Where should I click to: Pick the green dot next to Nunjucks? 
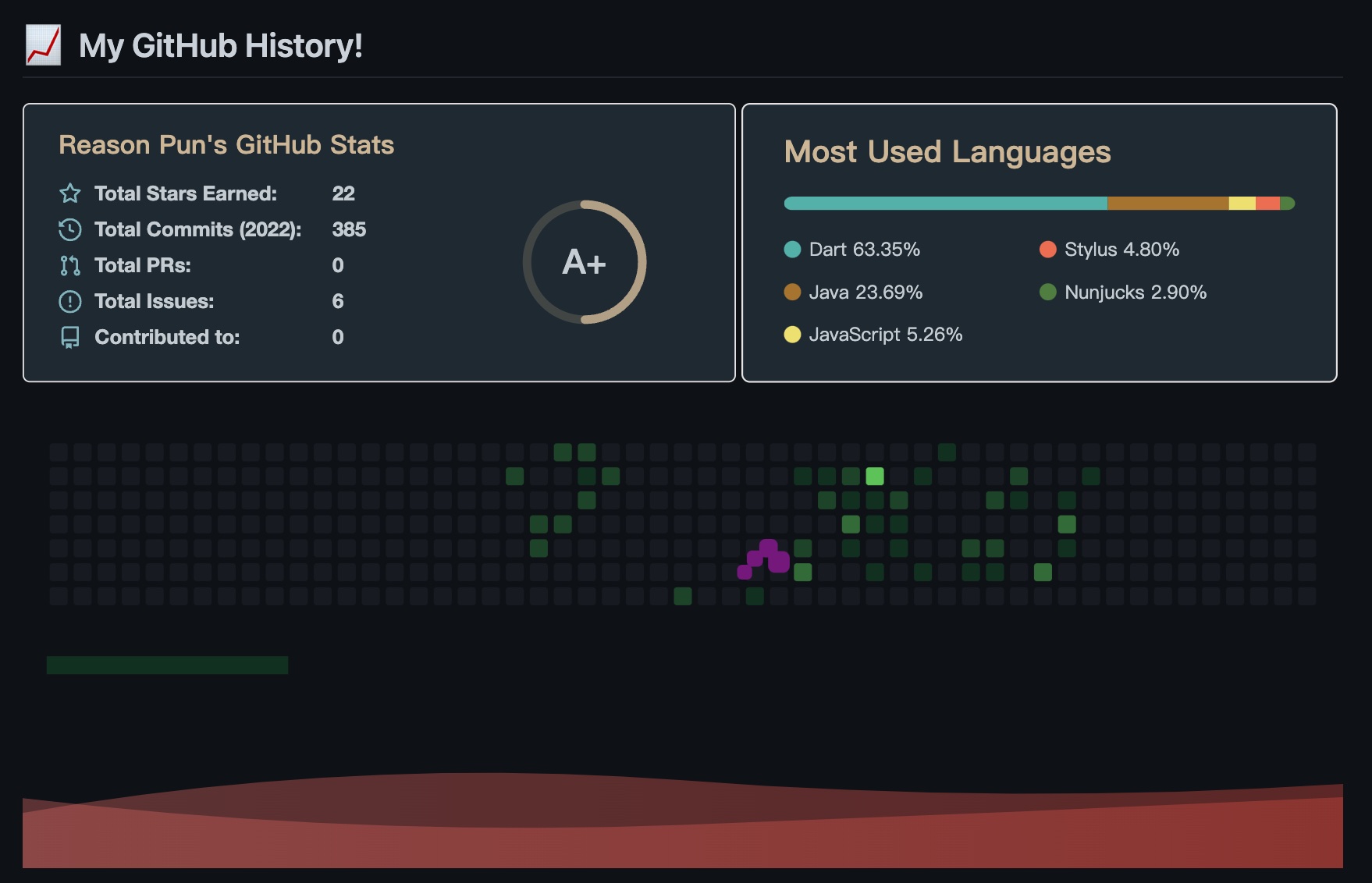(1047, 292)
